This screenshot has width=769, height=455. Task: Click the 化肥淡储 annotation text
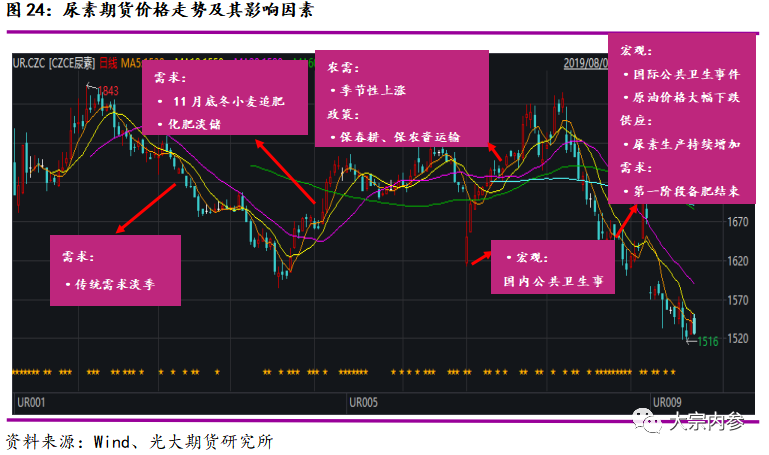click(195, 124)
